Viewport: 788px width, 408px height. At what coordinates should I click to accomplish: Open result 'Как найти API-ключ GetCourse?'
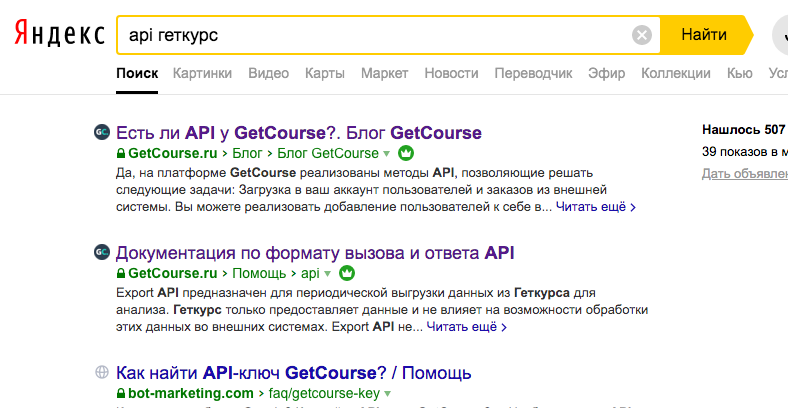pyautogui.click(x=293, y=373)
